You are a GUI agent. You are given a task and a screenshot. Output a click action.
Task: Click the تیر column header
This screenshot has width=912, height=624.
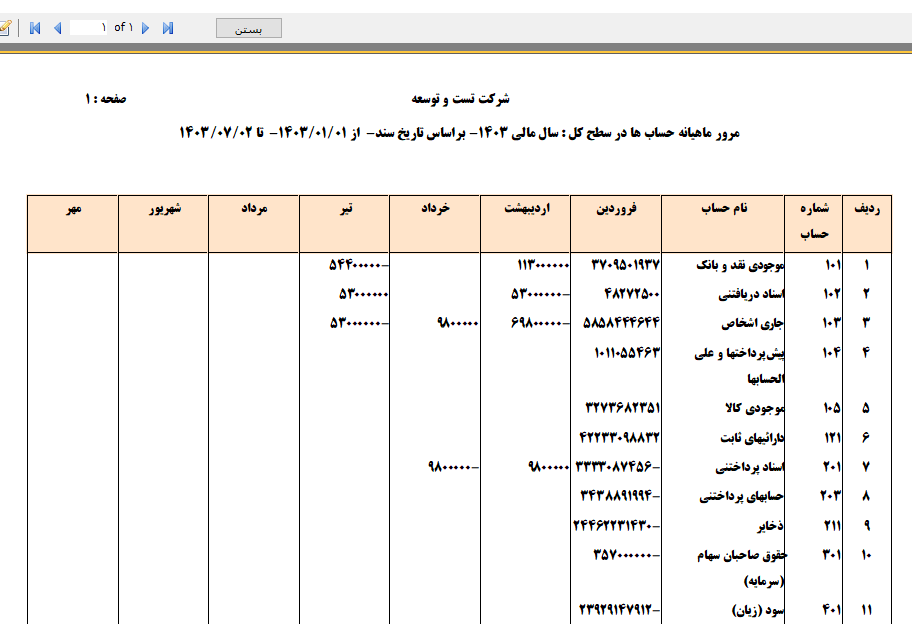click(x=344, y=224)
